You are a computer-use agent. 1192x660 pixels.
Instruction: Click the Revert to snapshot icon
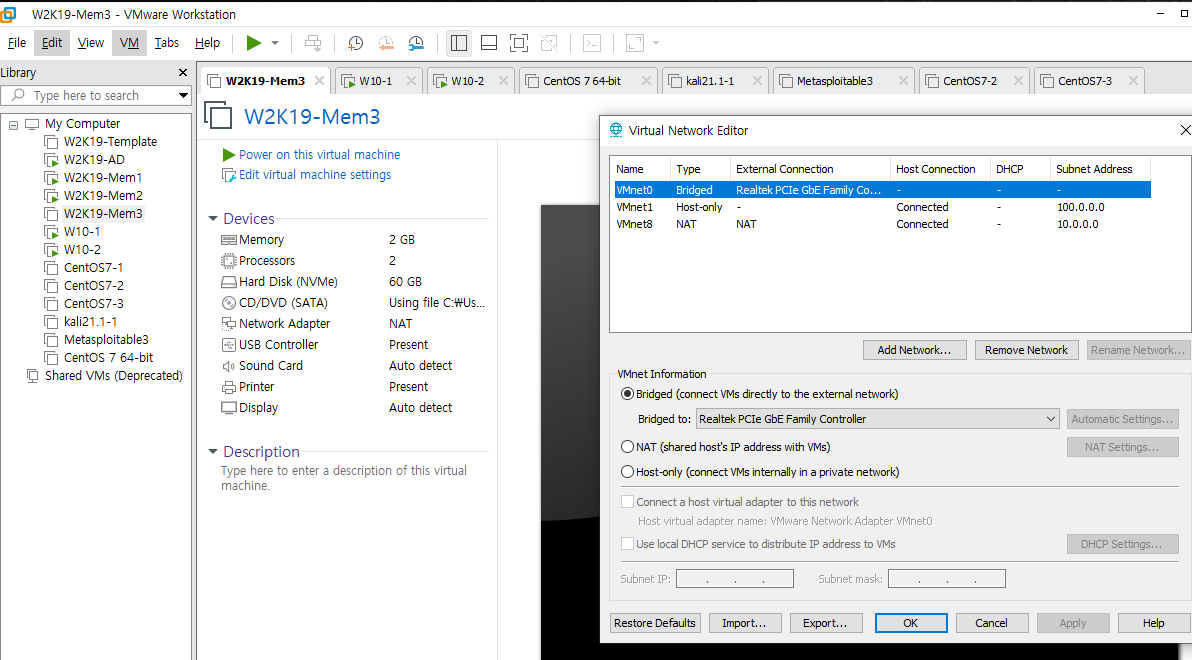click(386, 43)
